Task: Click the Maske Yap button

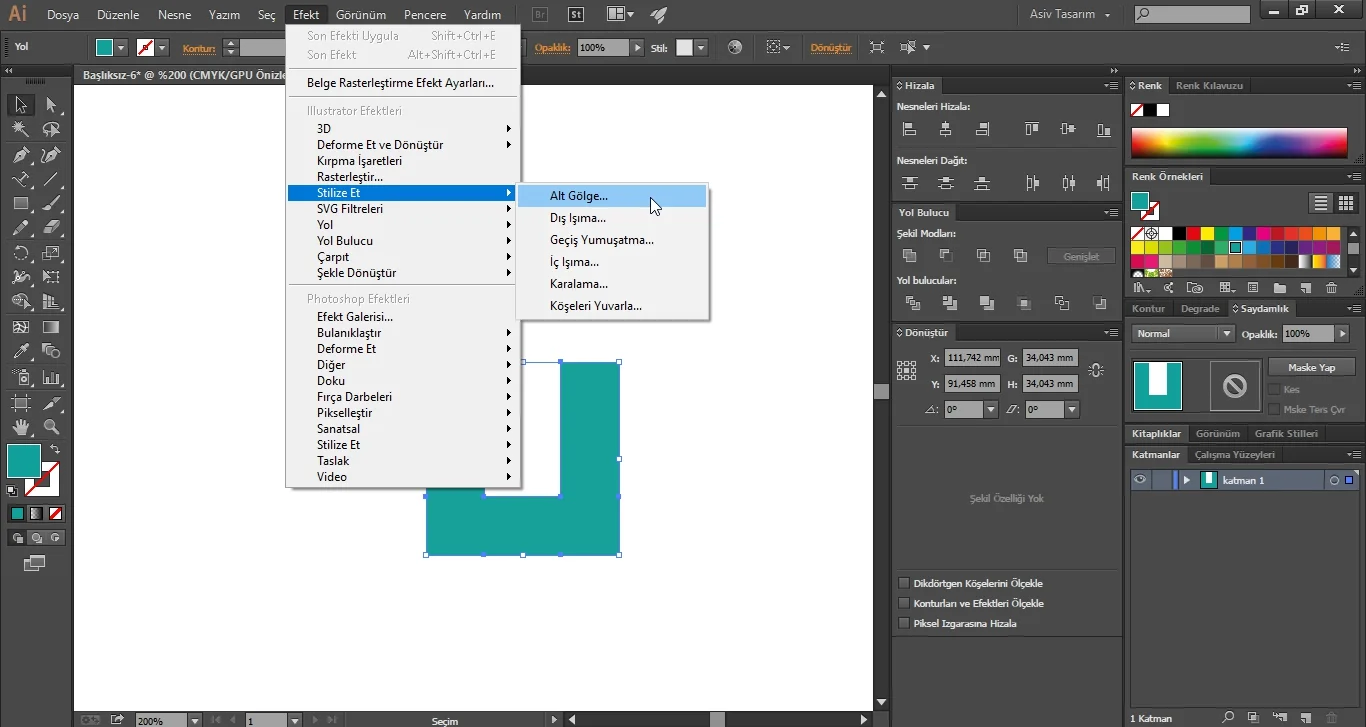Action: coord(1311,367)
